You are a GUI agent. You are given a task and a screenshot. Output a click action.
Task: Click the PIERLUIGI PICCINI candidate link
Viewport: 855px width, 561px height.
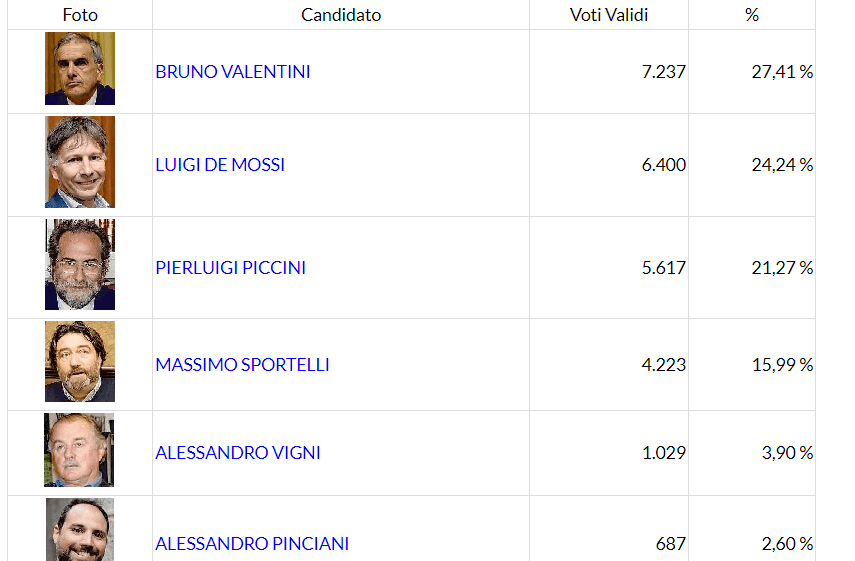pos(230,268)
